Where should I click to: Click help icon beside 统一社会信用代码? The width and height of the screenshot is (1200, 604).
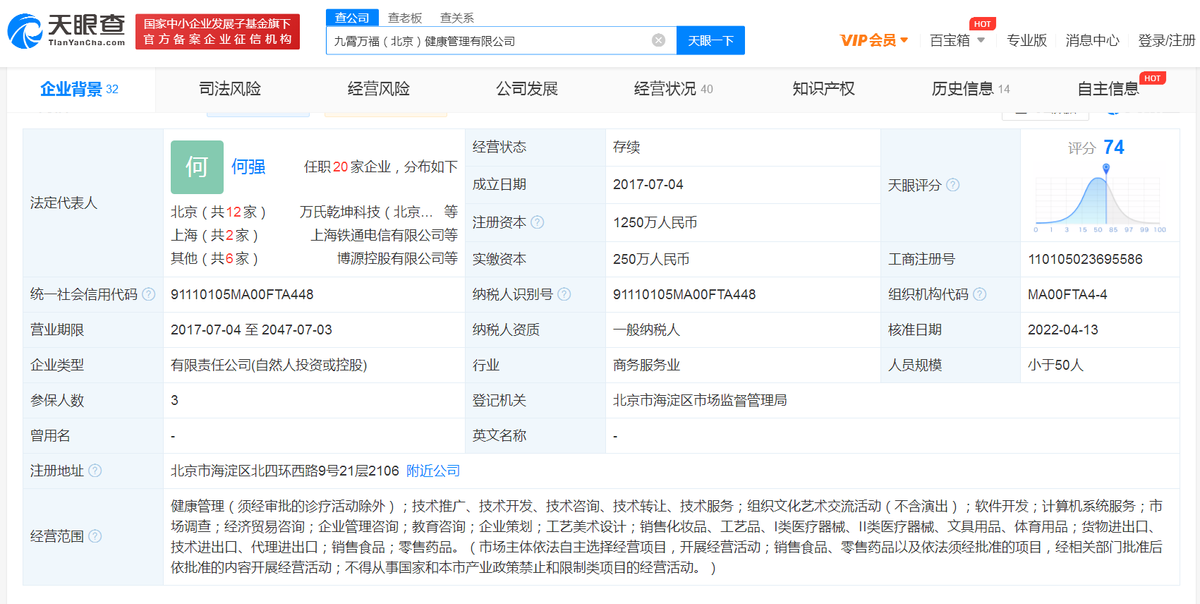149,295
